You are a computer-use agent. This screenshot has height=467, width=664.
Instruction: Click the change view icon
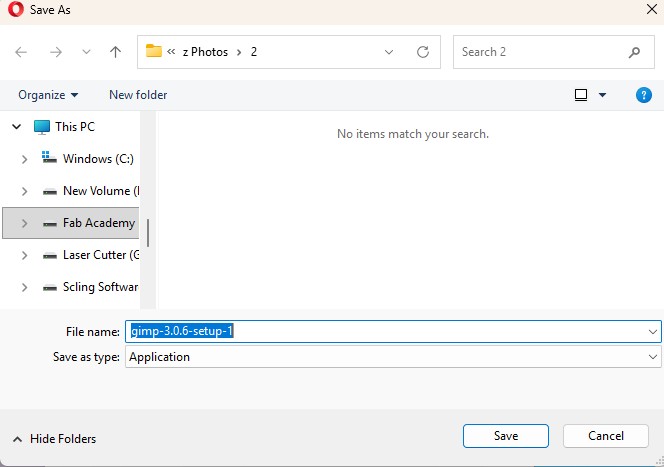click(581, 95)
